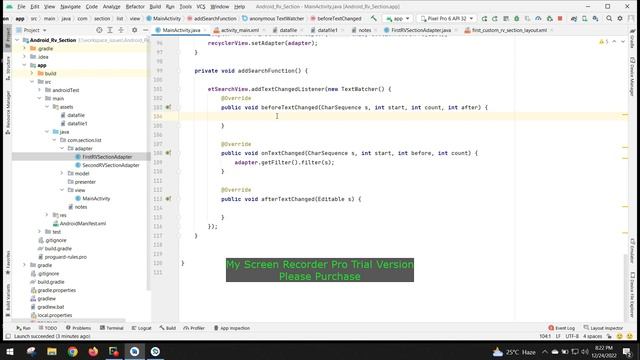This screenshot has height=360, width=640.
Task: Switch to activity_main.xml editor tab
Action: click(240, 30)
